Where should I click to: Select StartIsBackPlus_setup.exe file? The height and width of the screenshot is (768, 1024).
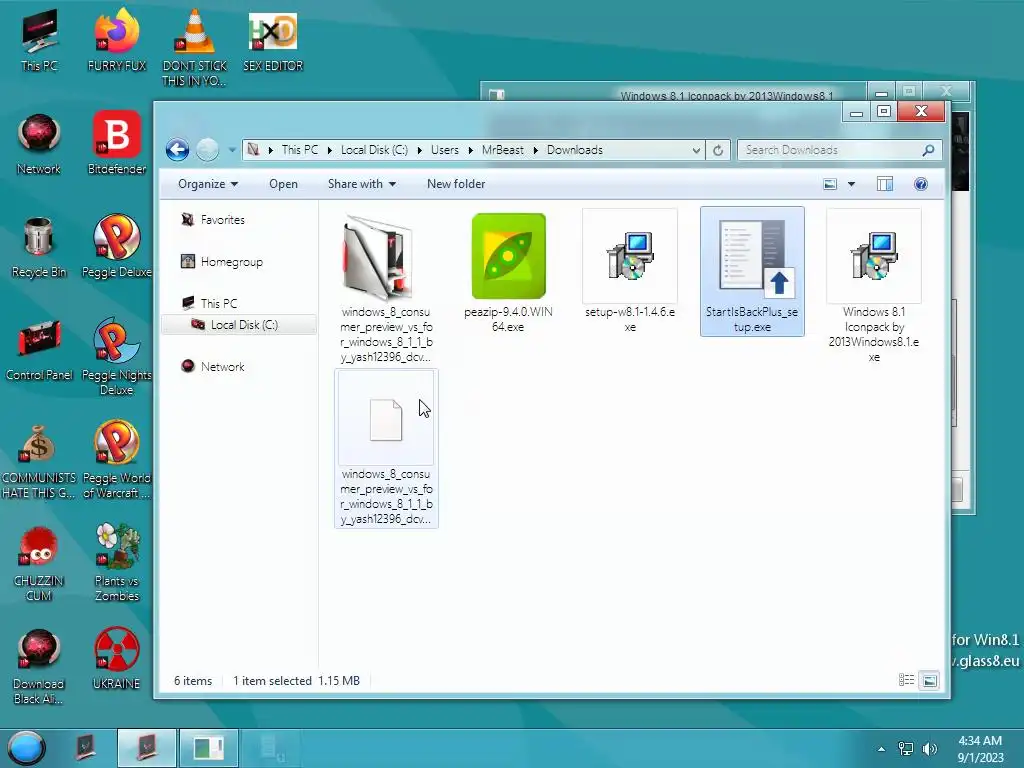pyautogui.click(x=752, y=272)
